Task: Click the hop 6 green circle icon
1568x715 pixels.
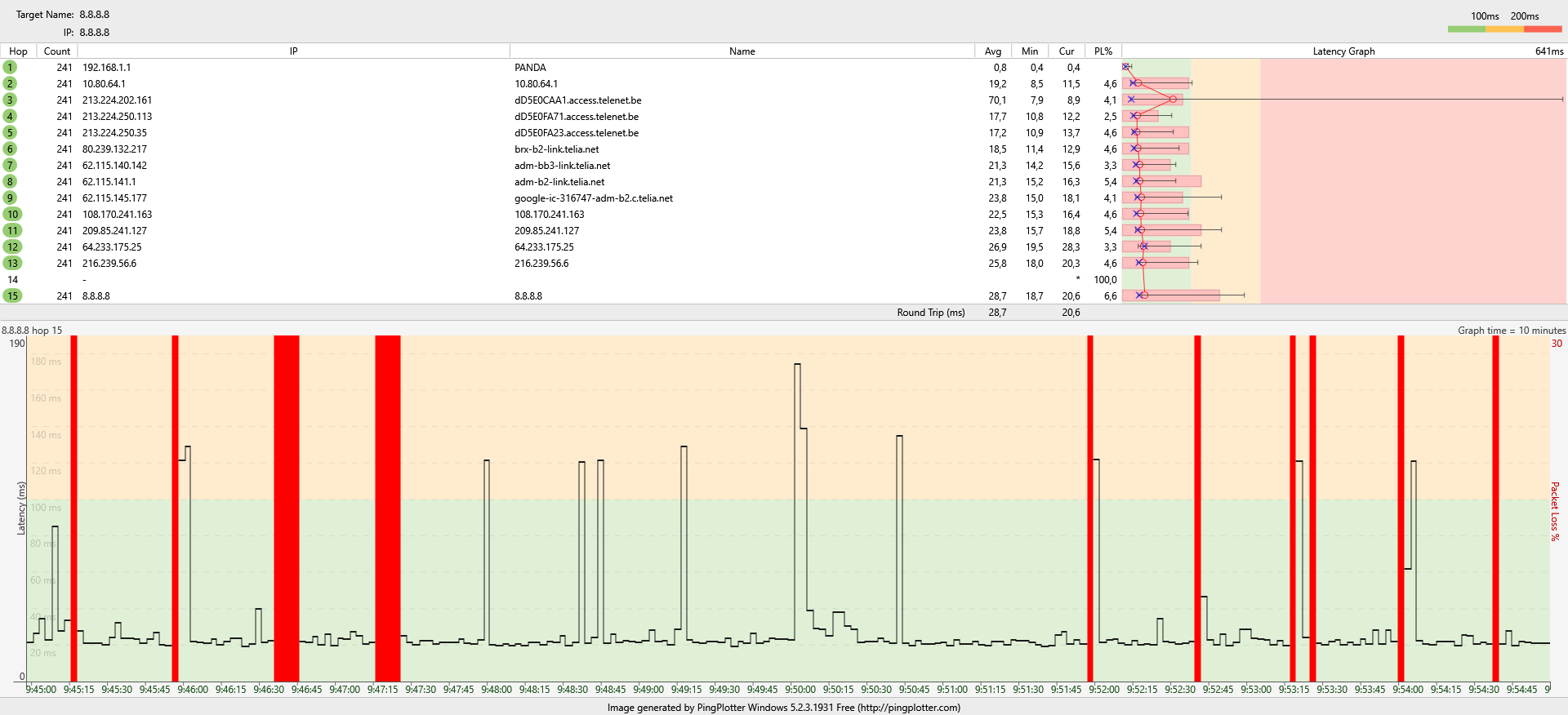Action: (10, 149)
